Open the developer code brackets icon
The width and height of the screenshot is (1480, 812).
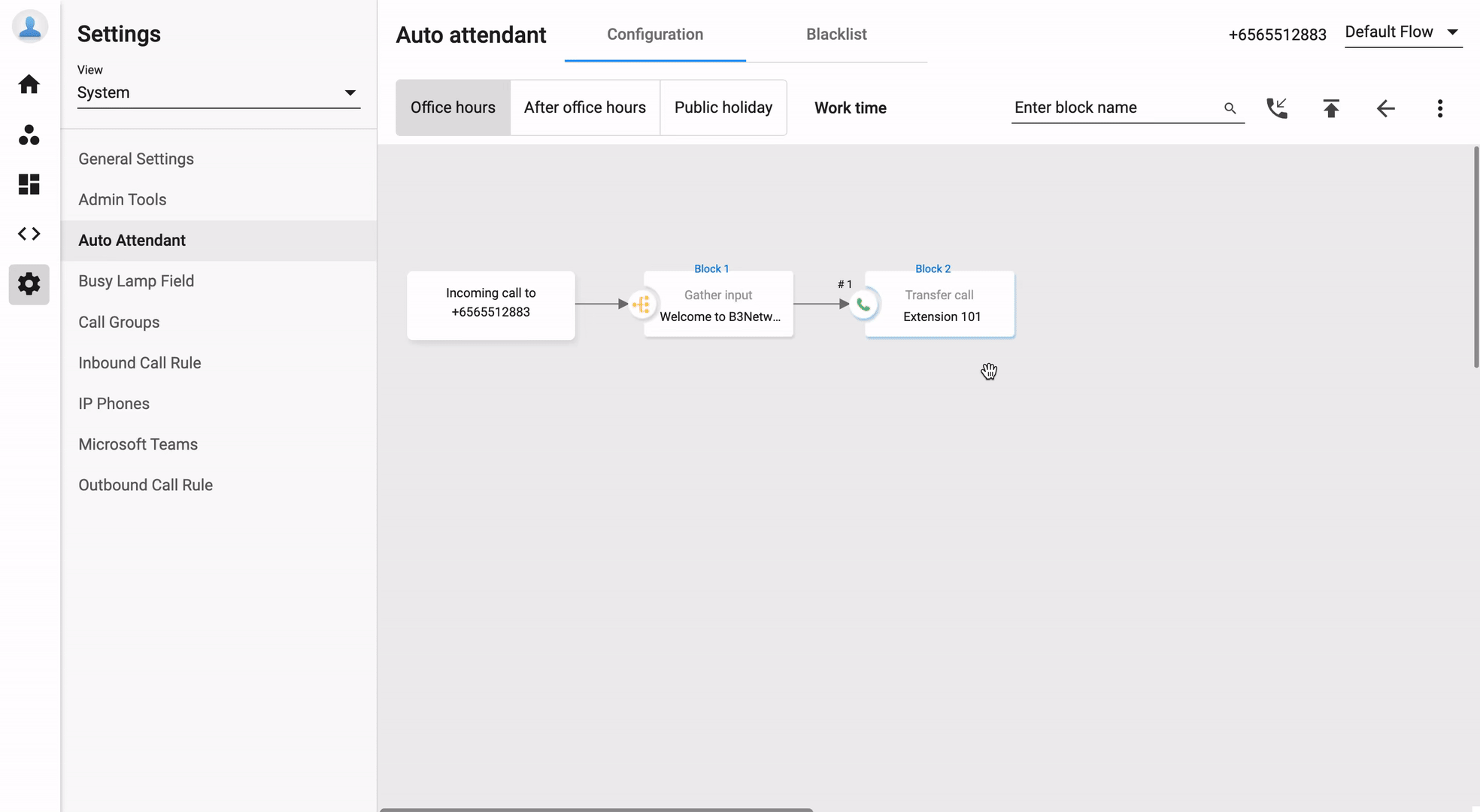click(x=29, y=234)
